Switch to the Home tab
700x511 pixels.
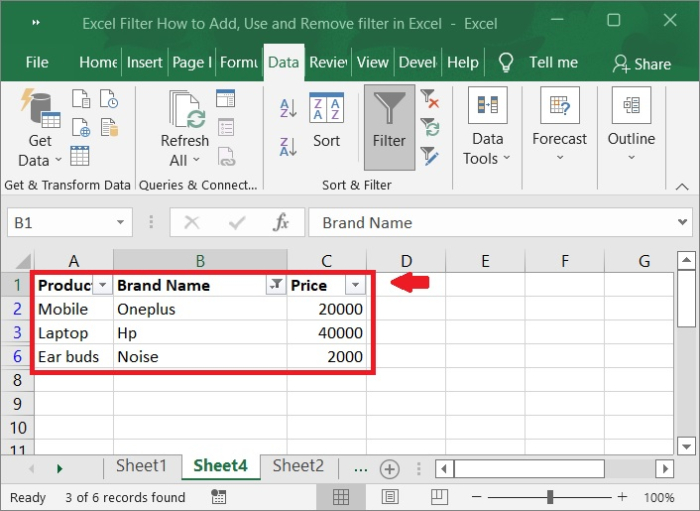98,62
